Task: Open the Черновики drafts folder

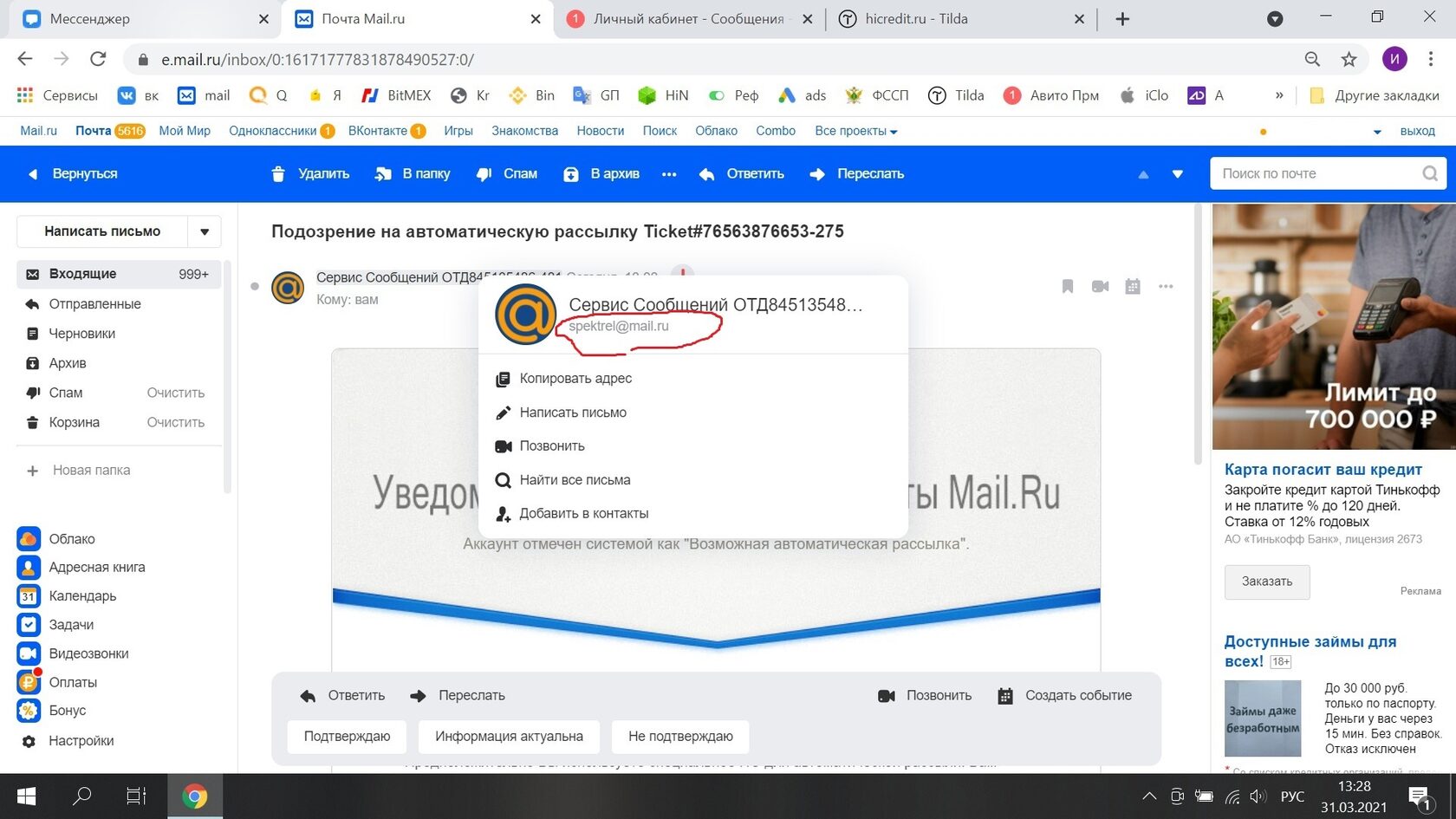Action: 81,334
